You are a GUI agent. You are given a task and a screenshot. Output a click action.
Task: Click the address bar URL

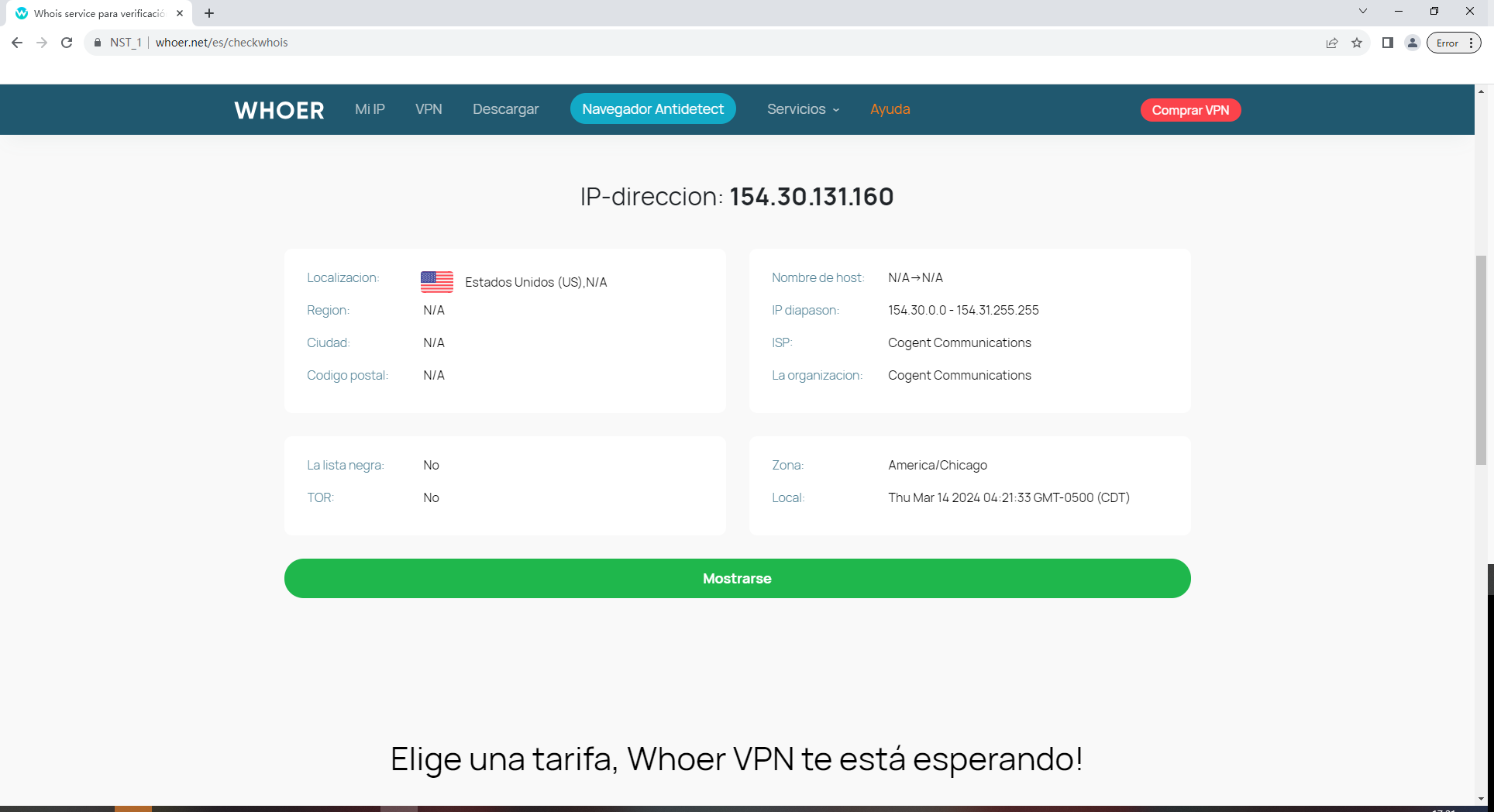click(222, 43)
